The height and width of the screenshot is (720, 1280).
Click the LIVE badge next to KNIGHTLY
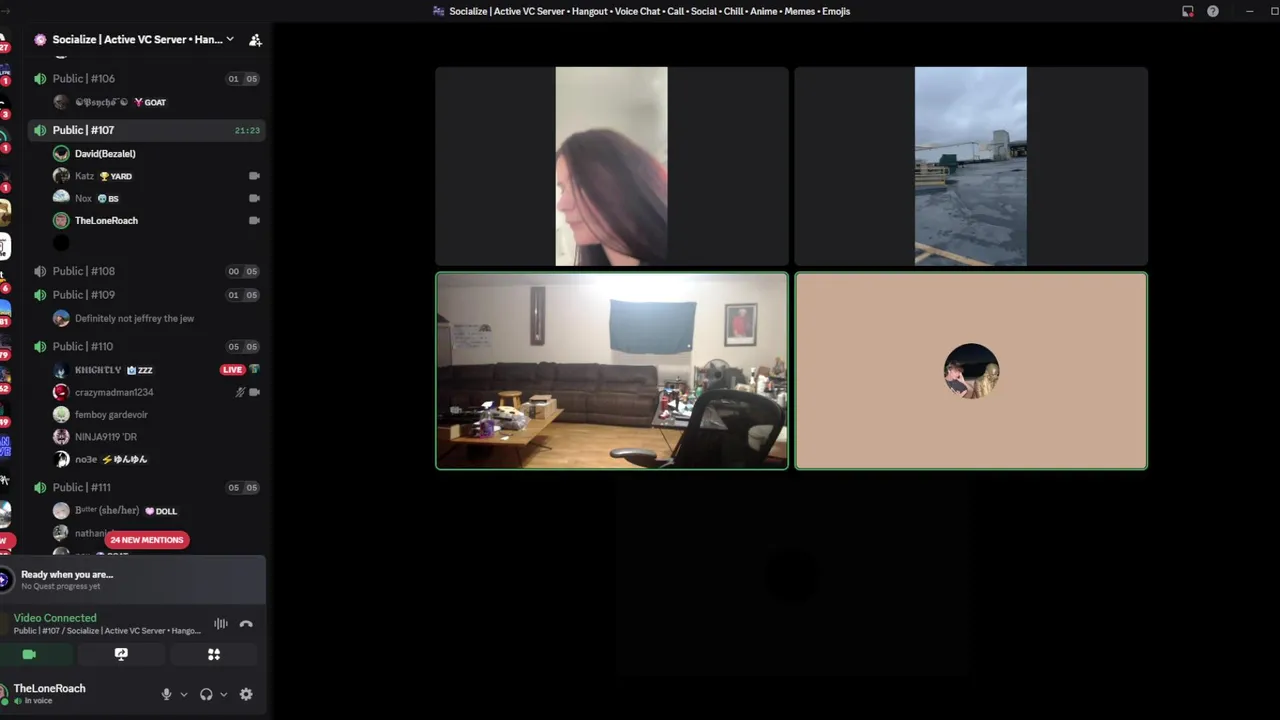pos(232,370)
